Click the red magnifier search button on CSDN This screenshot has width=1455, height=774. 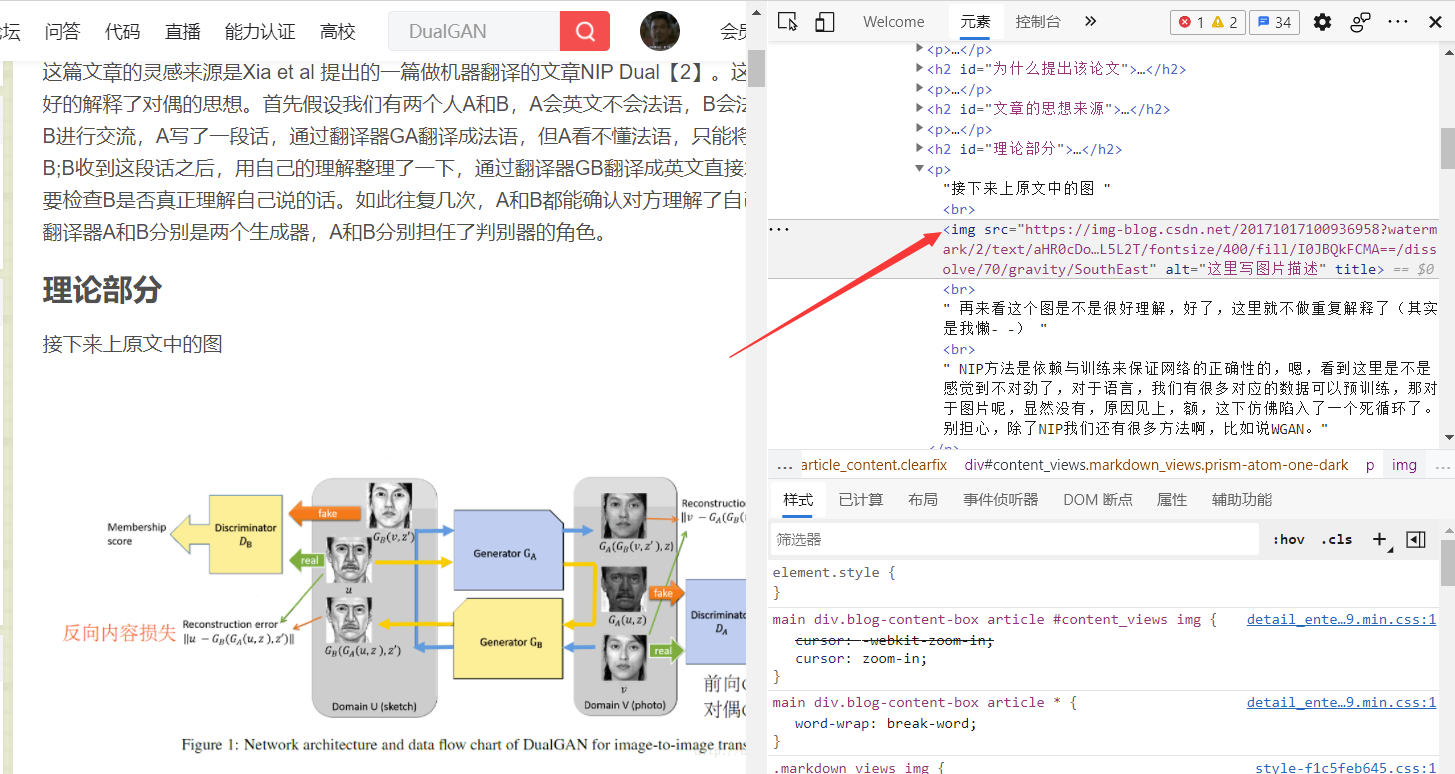point(584,31)
